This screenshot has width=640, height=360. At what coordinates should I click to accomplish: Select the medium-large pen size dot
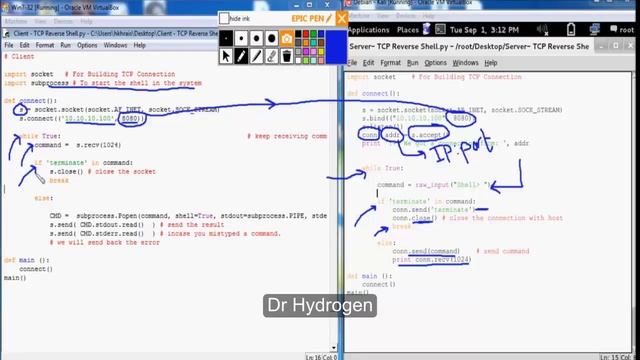coord(256,38)
